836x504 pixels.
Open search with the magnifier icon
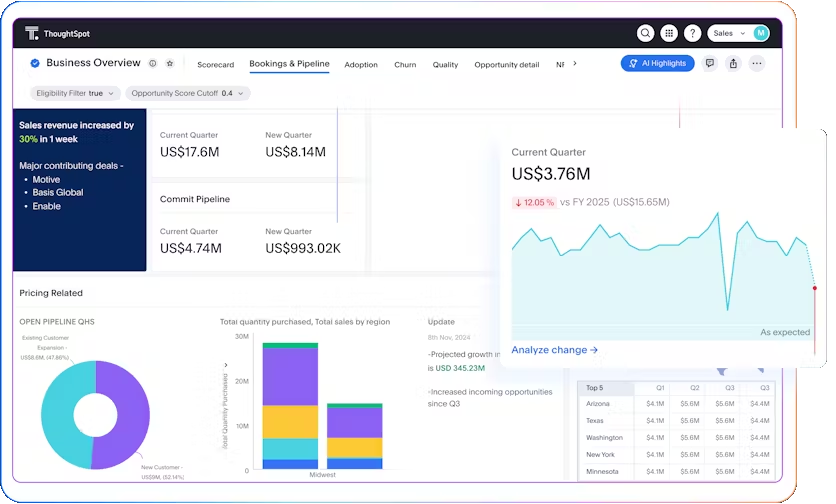coord(645,33)
